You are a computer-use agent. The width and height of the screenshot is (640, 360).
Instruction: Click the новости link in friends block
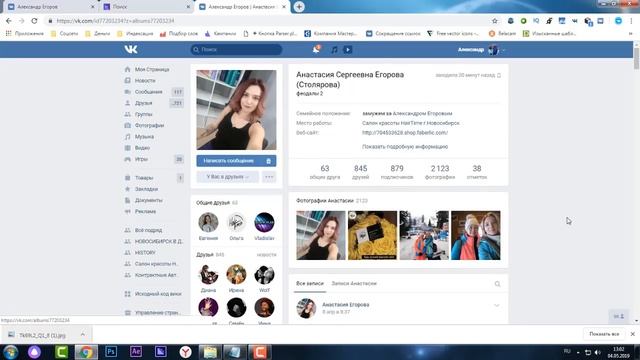click(x=267, y=255)
